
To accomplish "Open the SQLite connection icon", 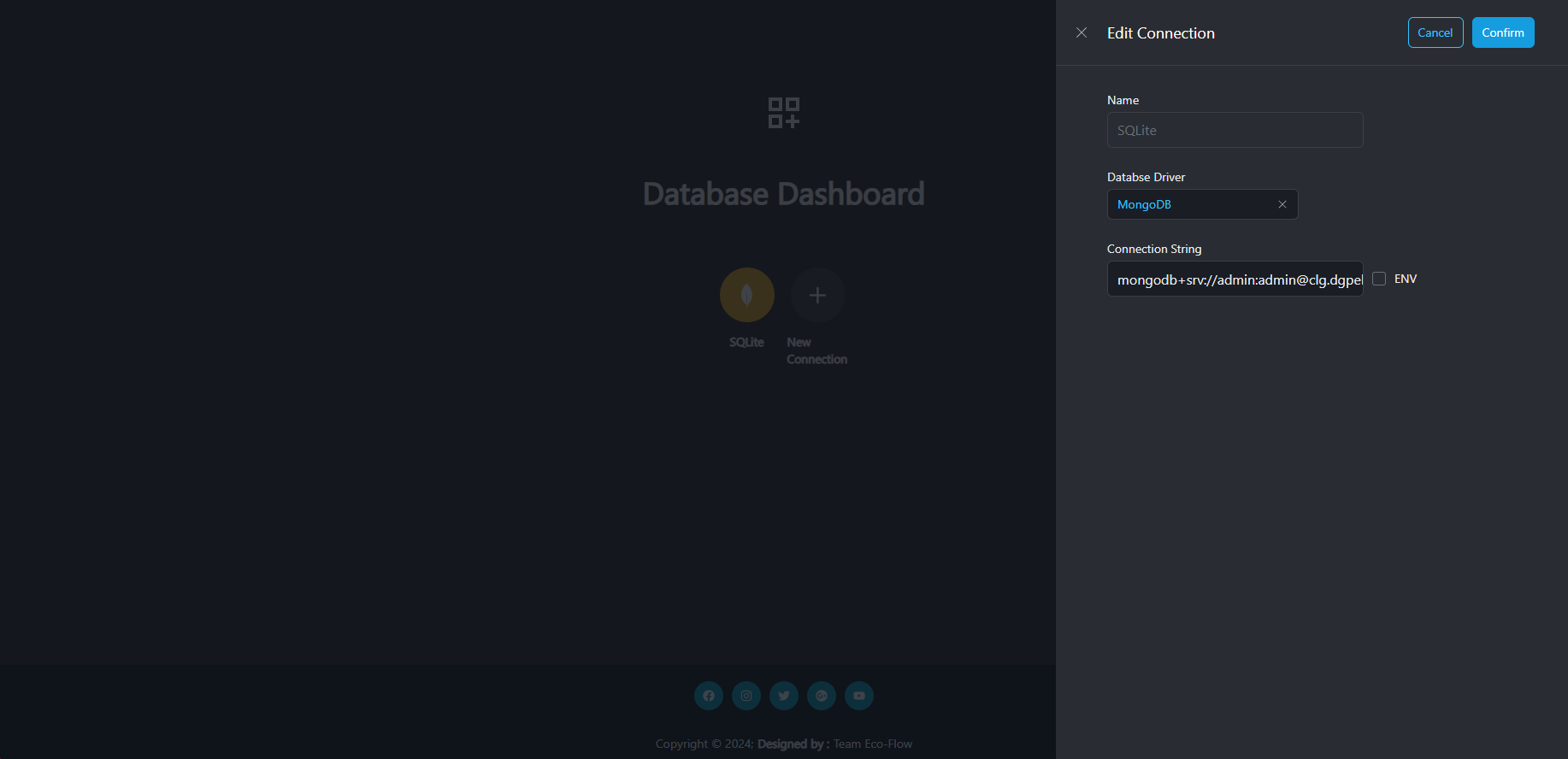I will pyautogui.click(x=747, y=295).
